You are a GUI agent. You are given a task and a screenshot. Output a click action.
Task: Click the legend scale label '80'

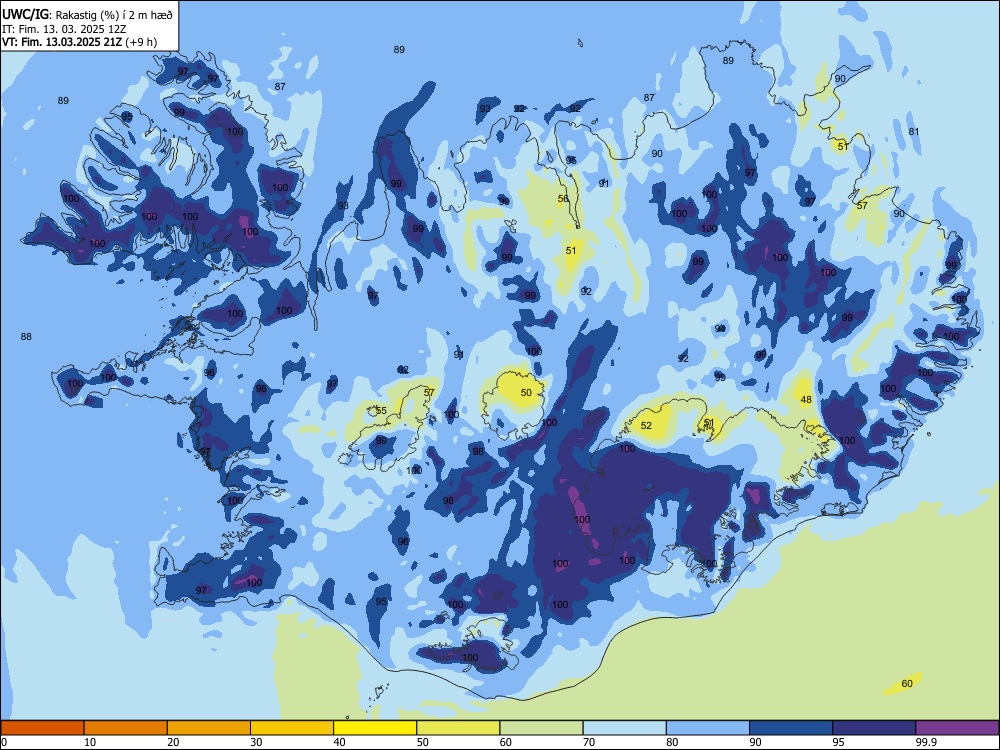coord(672,742)
